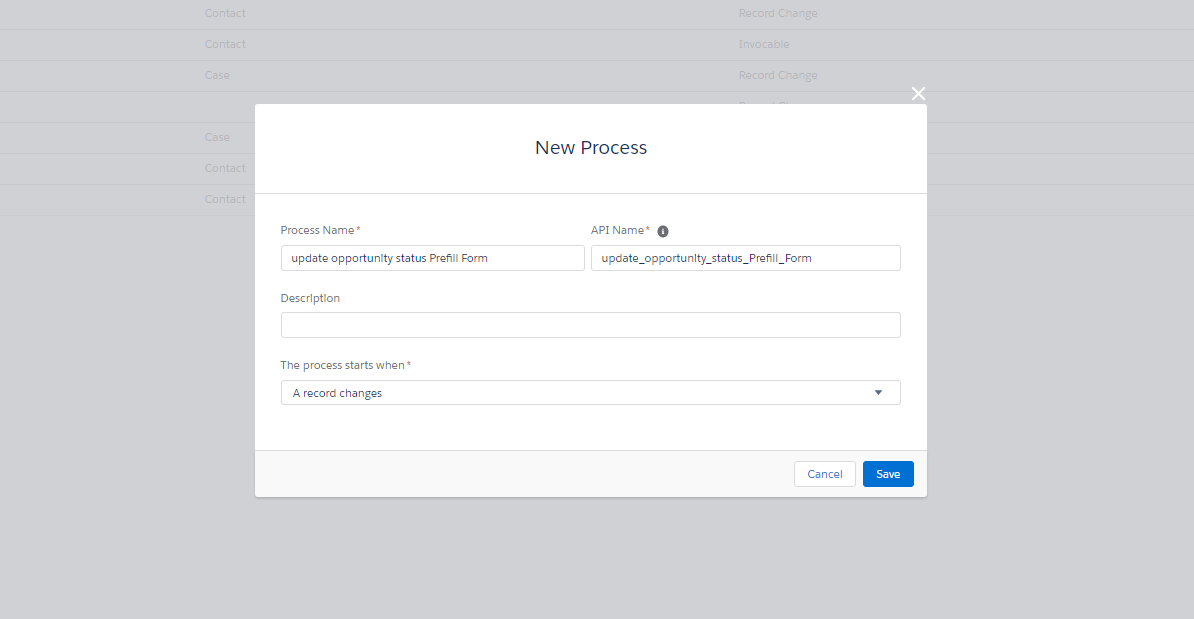Click the dropdown chevron arrow icon
This screenshot has width=1194, height=619.
point(878,392)
